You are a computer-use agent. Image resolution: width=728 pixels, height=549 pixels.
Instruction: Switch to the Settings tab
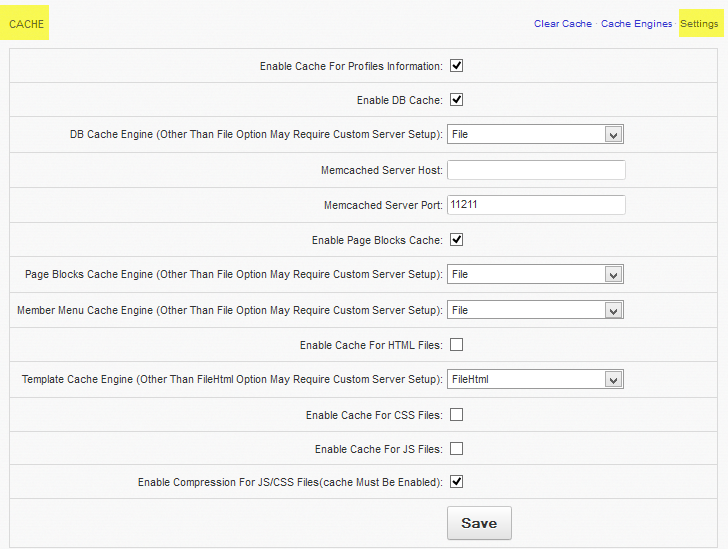click(699, 24)
